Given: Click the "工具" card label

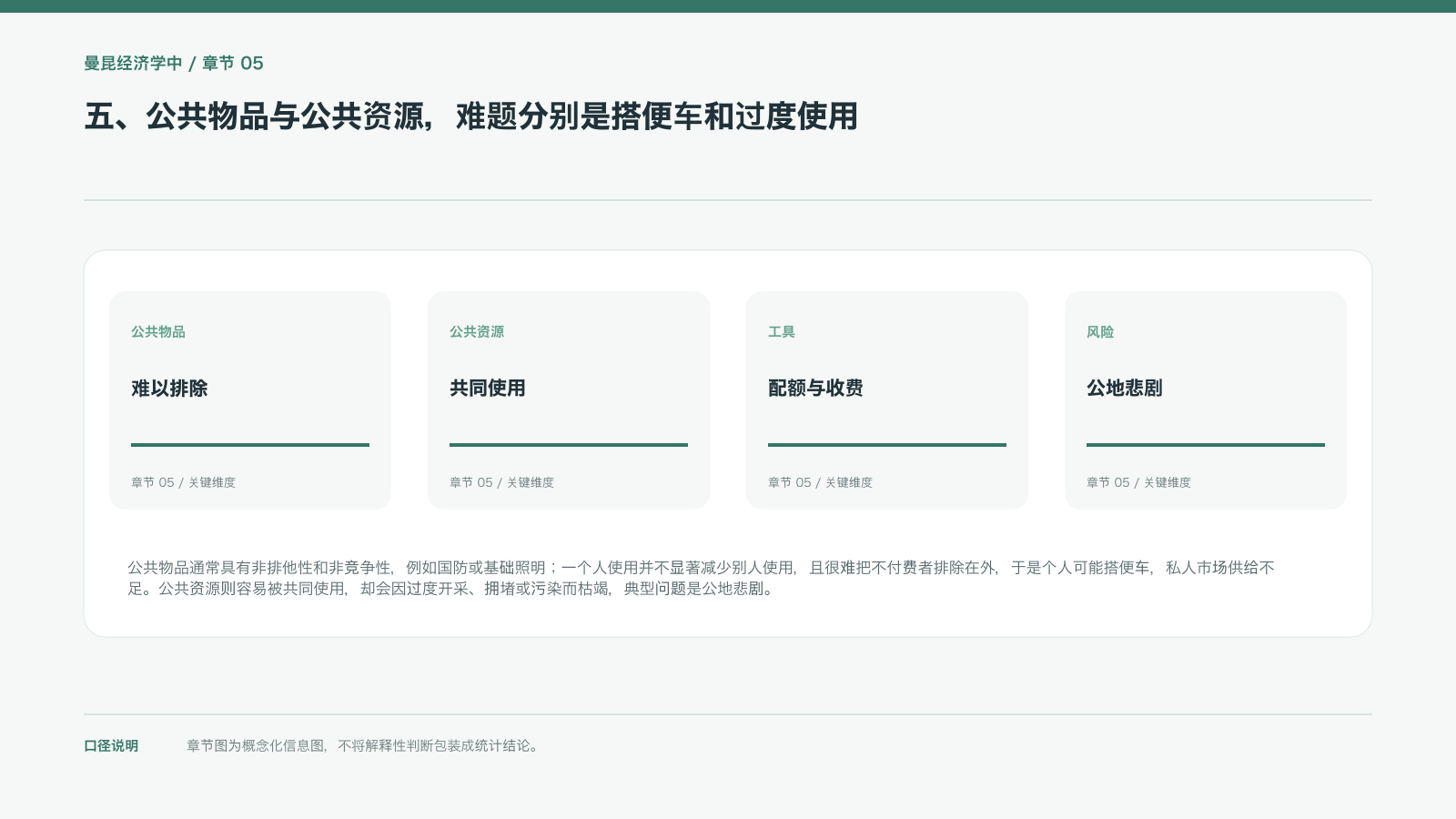Looking at the screenshot, I should coord(782,332).
